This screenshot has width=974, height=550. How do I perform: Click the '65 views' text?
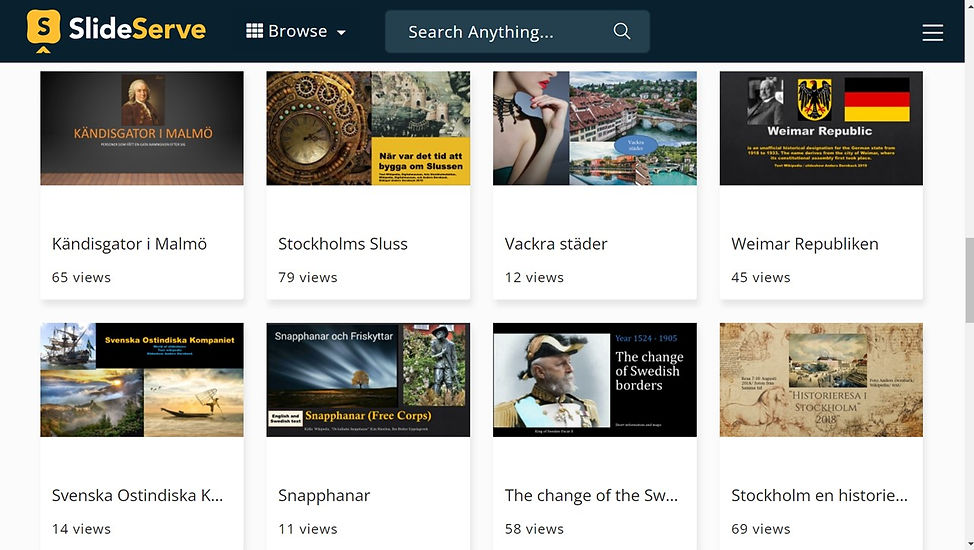coord(81,278)
